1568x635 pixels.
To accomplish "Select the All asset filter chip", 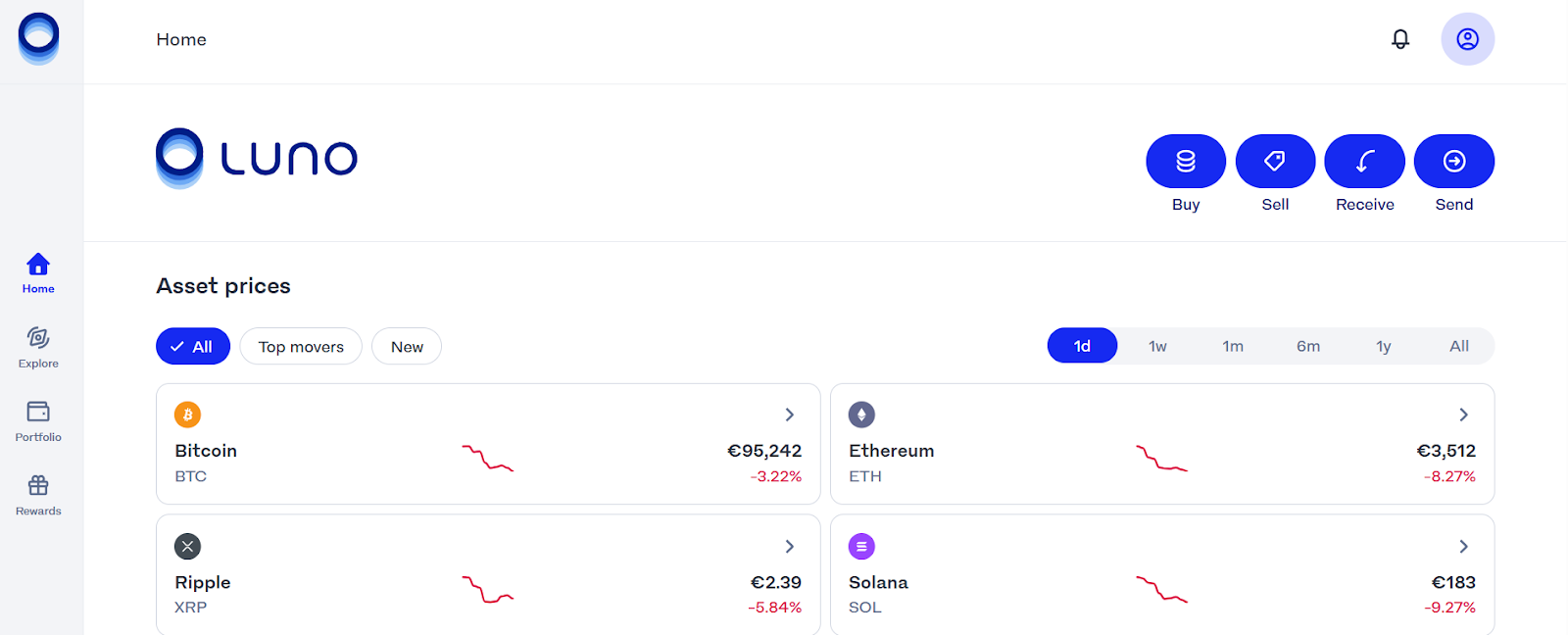I will click(193, 346).
